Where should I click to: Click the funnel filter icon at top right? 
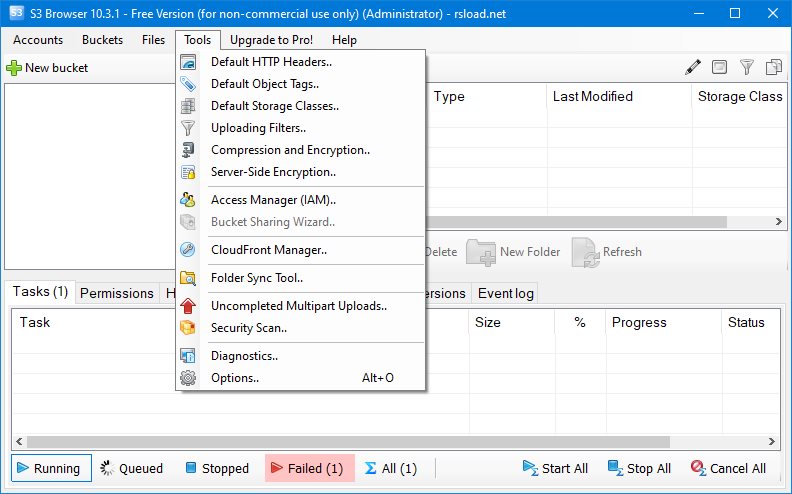point(746,68)
